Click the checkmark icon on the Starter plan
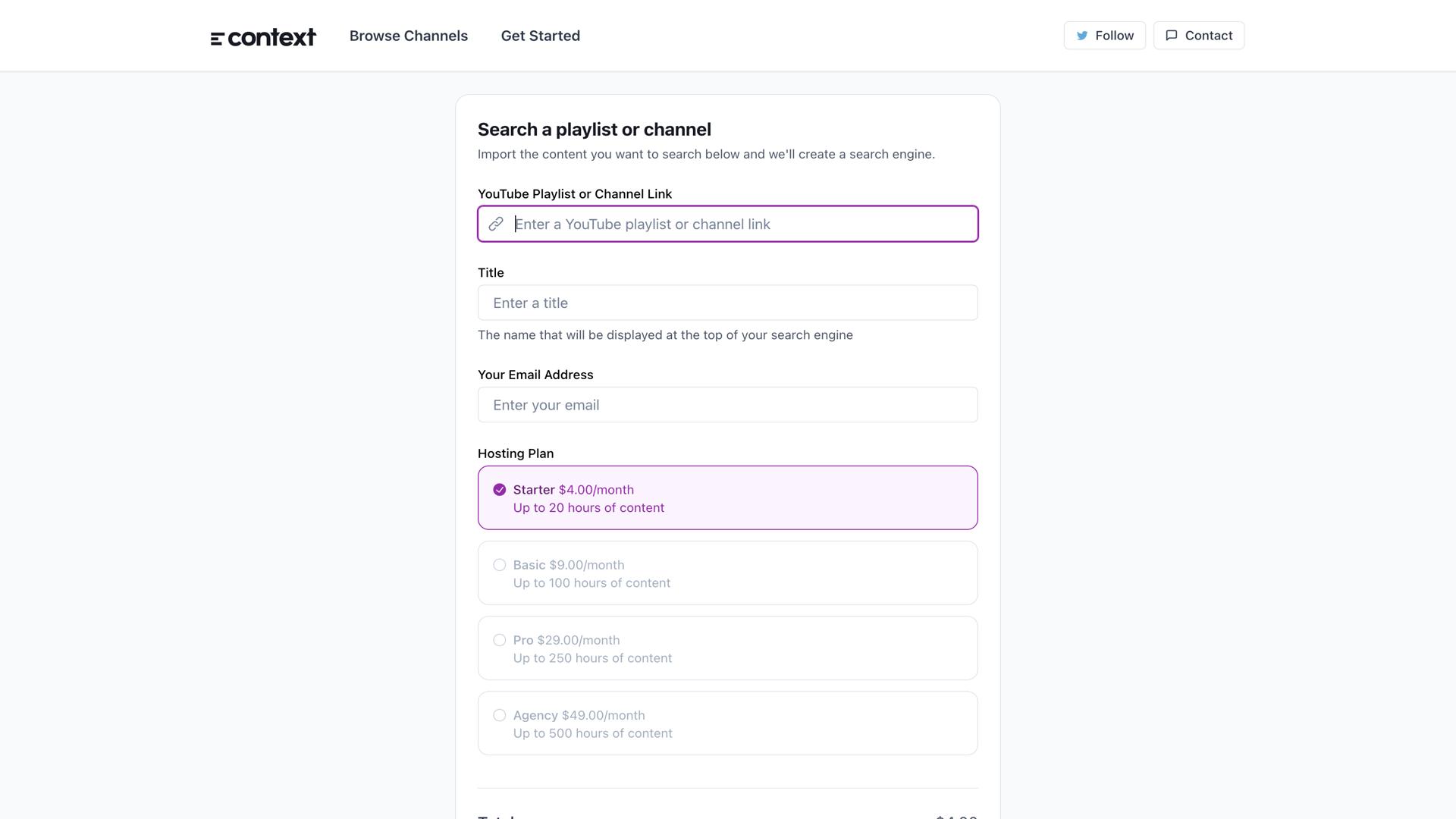This screenshot has height=819, width=1456. (x=500, y=489)
